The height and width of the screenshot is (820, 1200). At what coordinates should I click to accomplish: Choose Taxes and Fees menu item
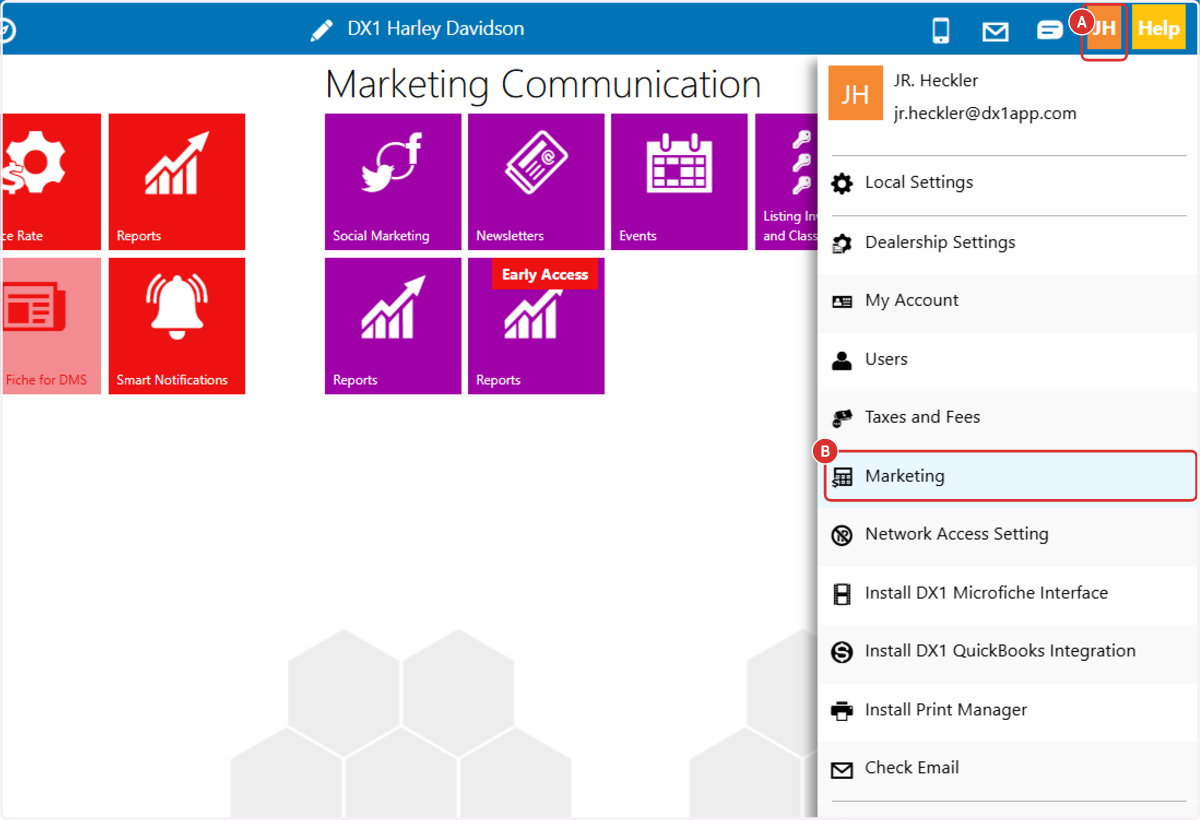(1009, 417)
